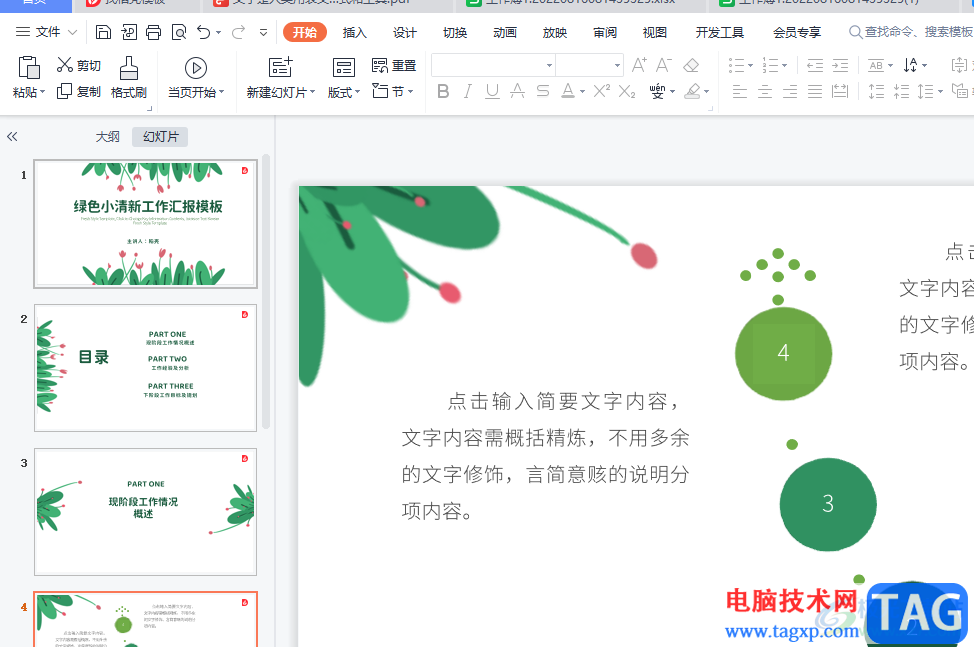Viewport: 974px width, 647px height.
Task: Click the Reset (重置) button
Action: [x=394, y=65]
